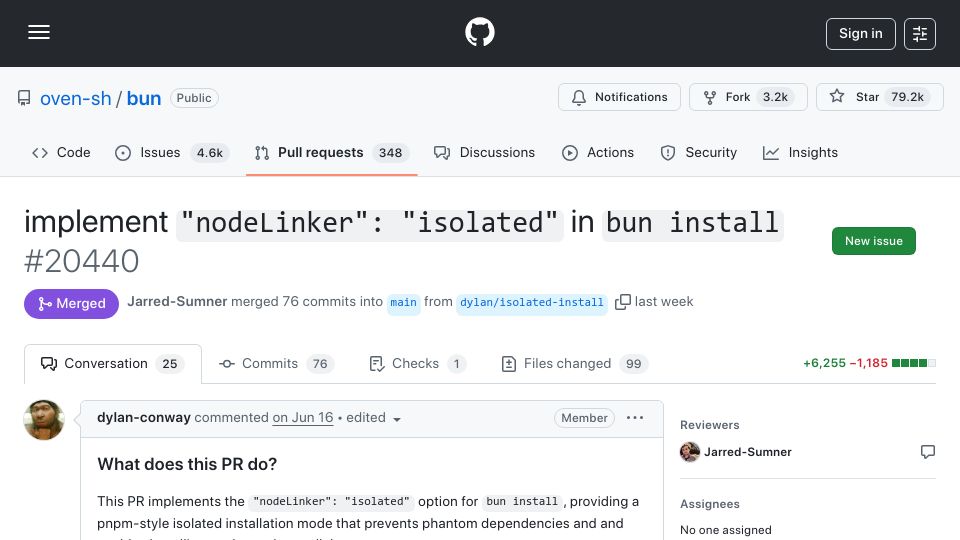Viewport: 960px width, 540px height.
Task: Open Jarred-Sumner profile link in merge line
Action: tap(177, 302)
